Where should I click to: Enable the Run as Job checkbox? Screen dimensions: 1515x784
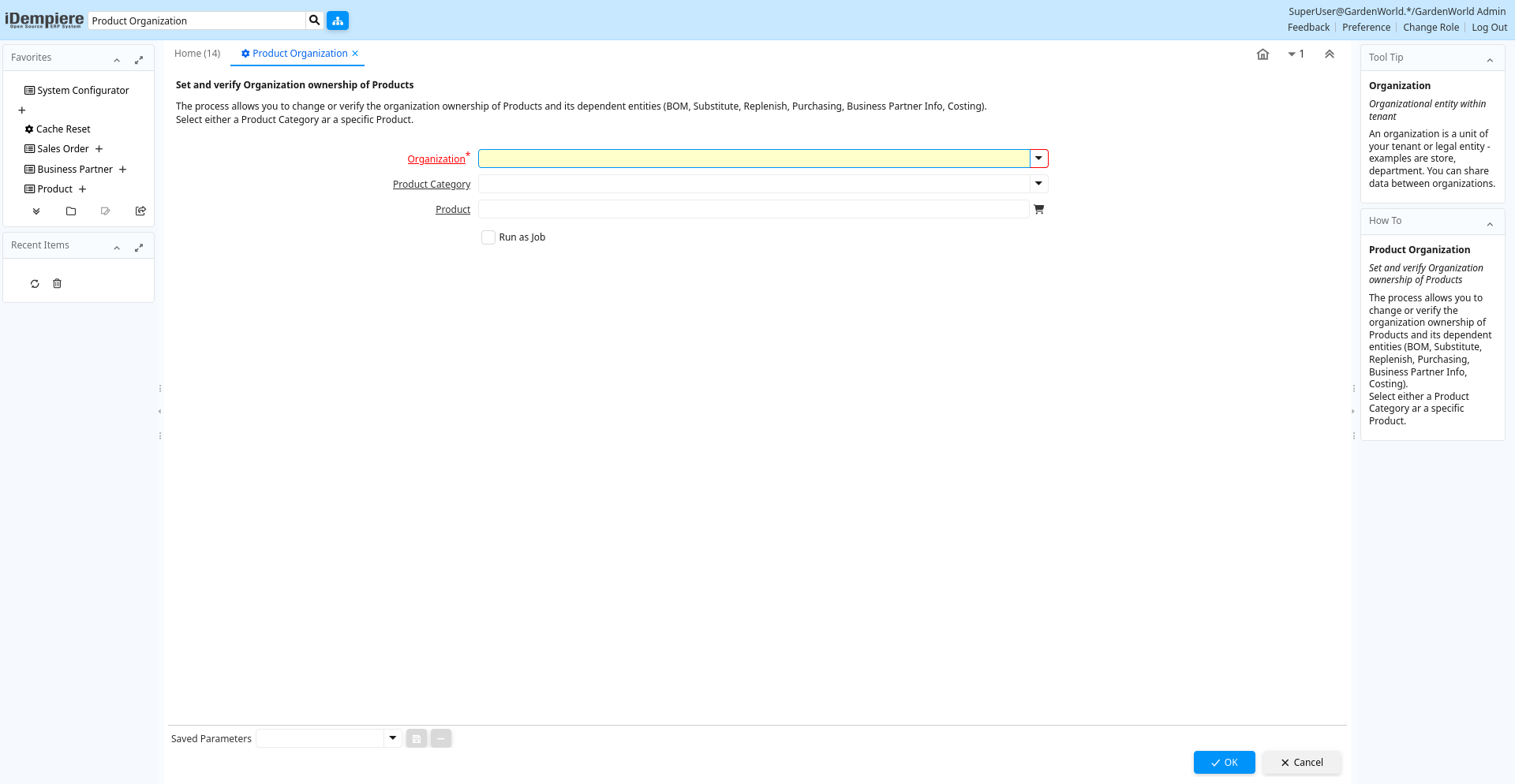pyautogui.click(x=488, y=237)
